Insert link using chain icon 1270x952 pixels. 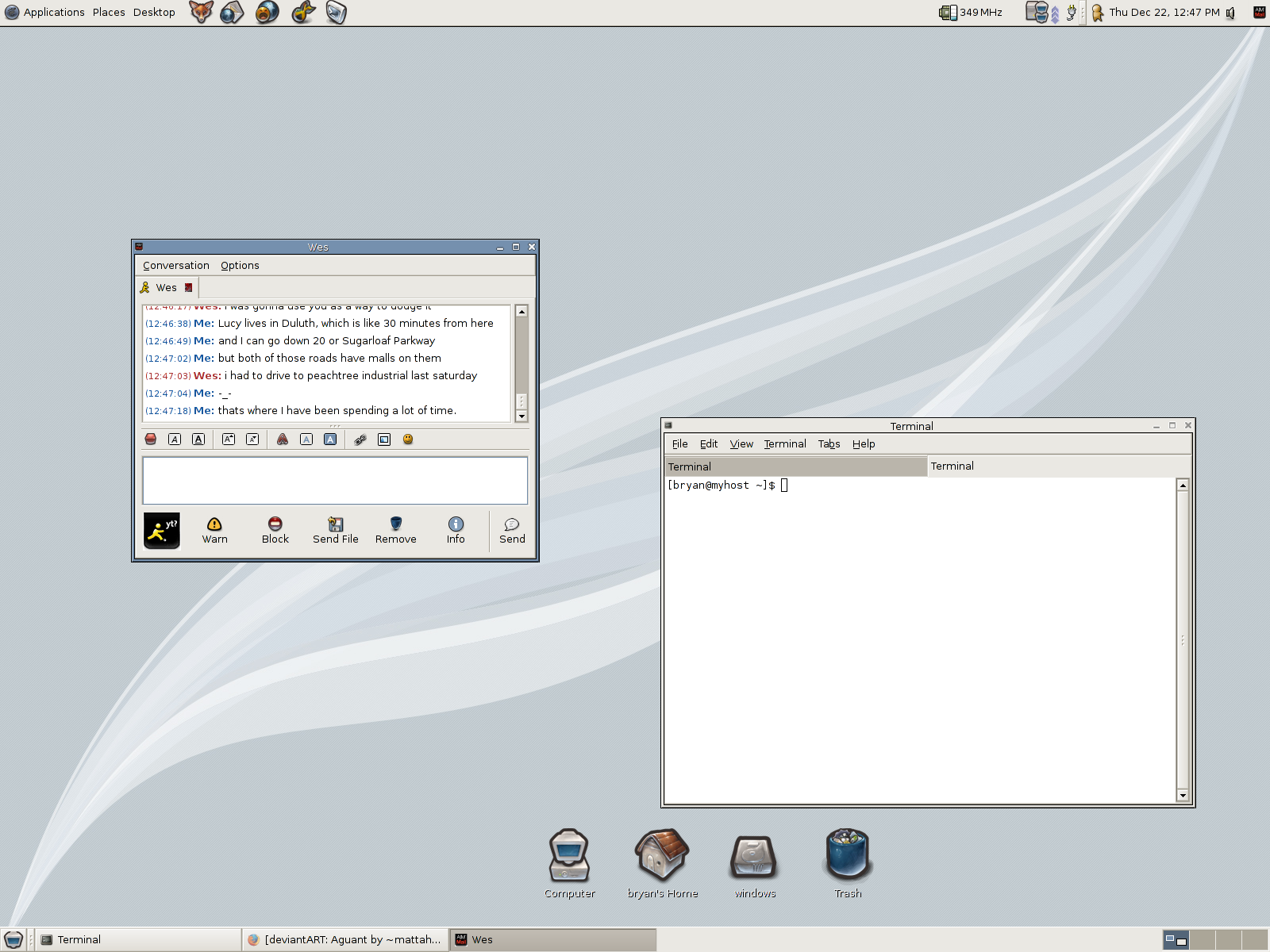tap(360, 440)
